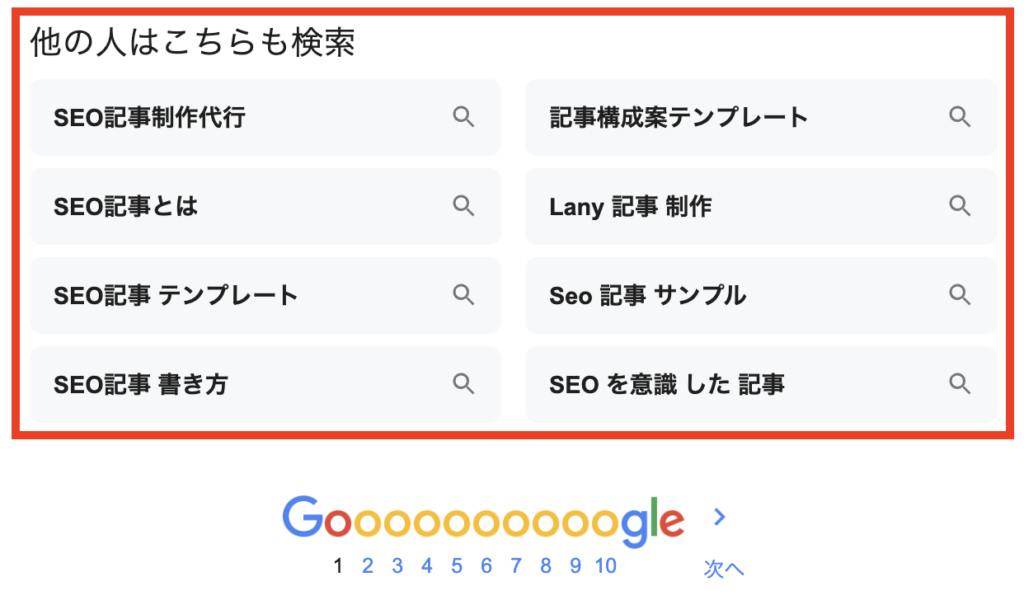1024x605 pixels.
Task: Click magnifier icon next to SEO記事 書き方
Action: (463, 383)
